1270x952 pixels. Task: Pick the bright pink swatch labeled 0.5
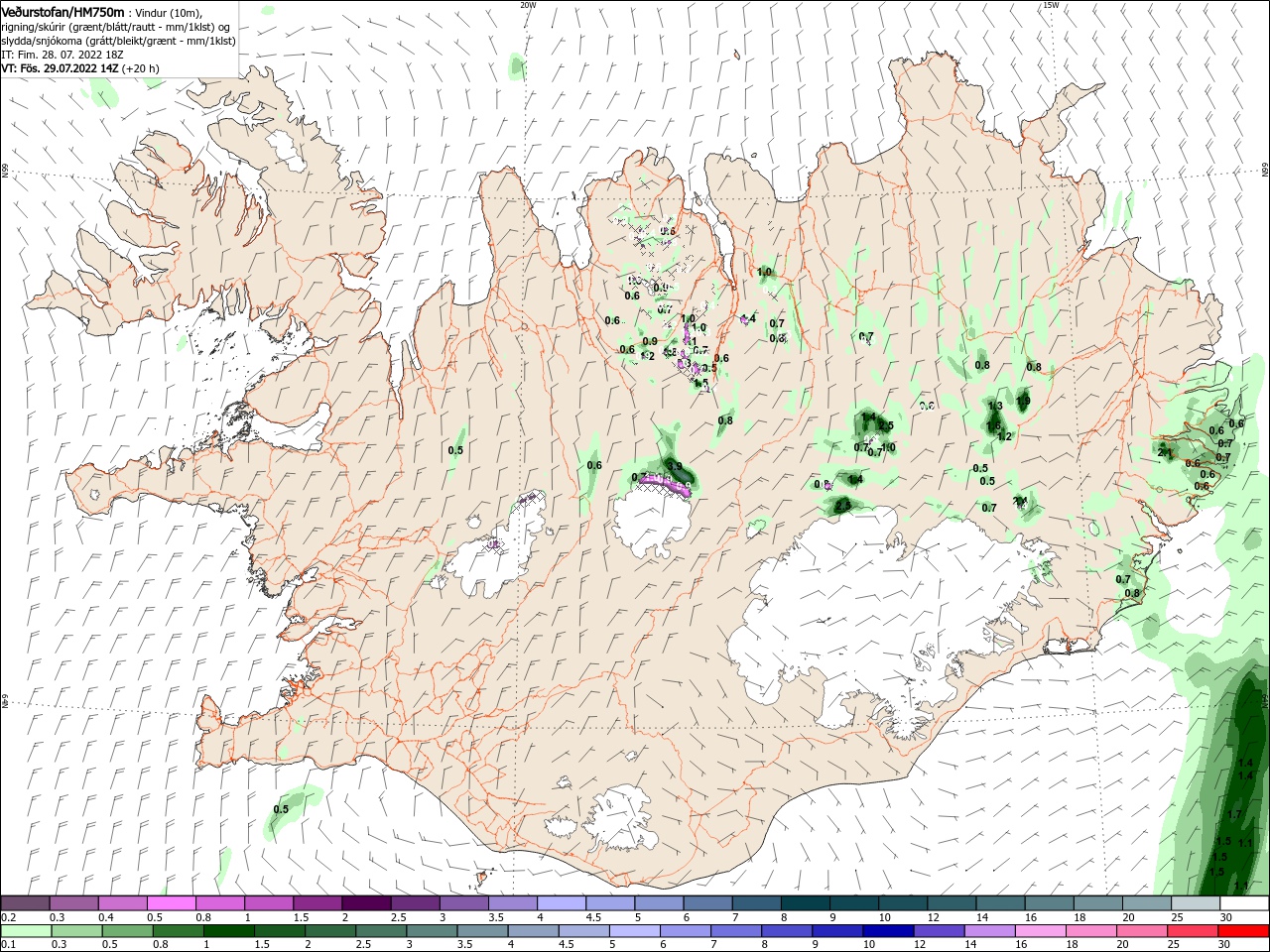point(172,903)
